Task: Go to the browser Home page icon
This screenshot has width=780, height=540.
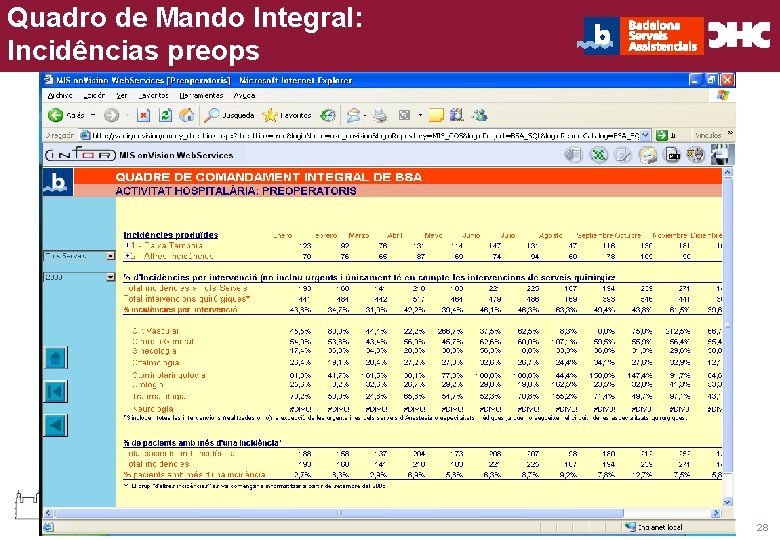Action: click(187, 115)
